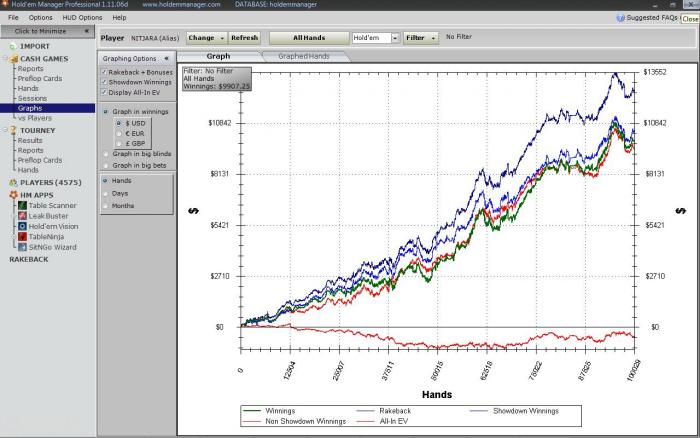
Task: Click the NITJARA (Alias) player name
Action: (155, 38)
